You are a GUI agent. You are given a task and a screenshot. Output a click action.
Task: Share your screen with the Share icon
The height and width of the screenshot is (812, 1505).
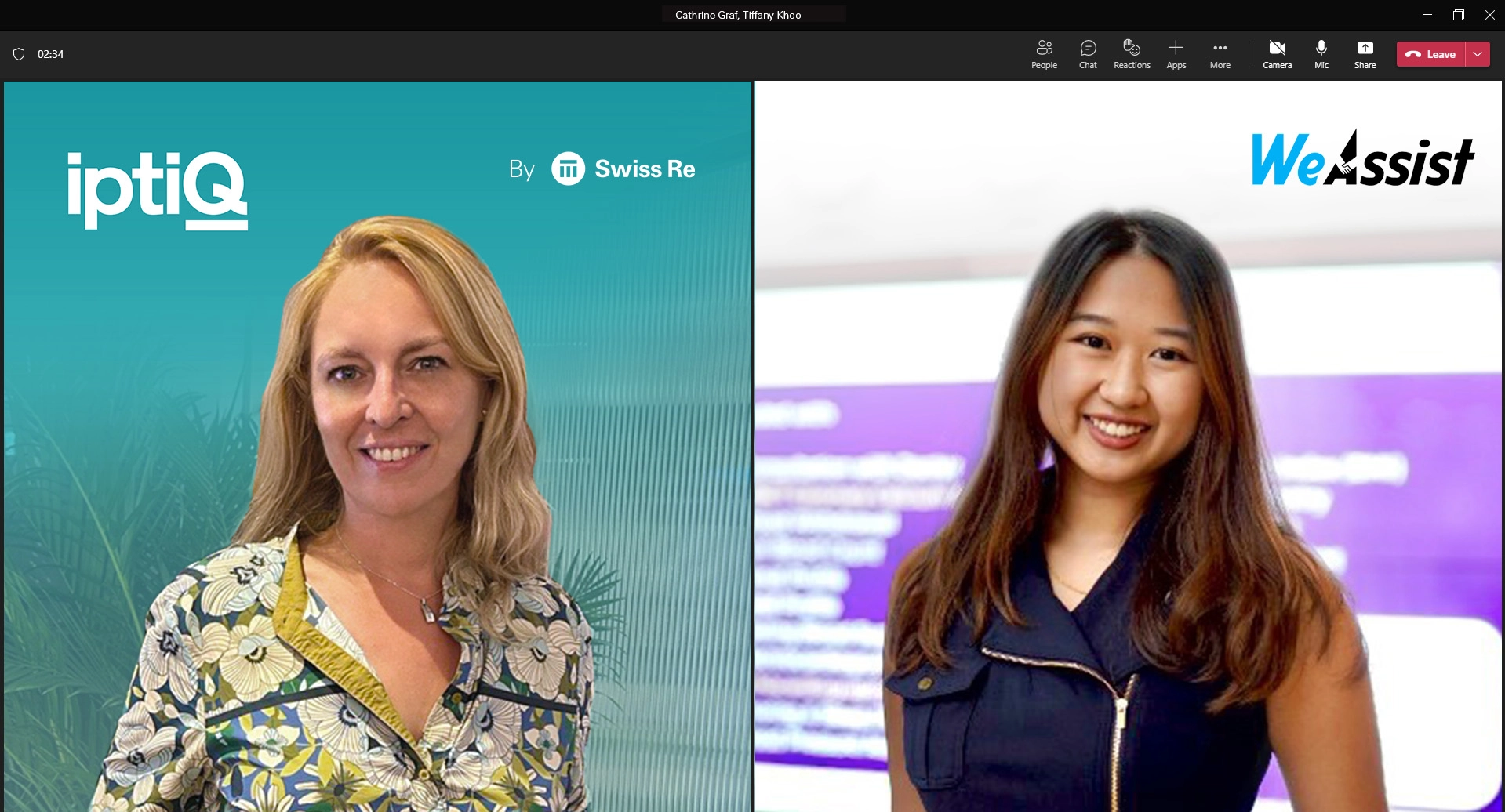1365,53
